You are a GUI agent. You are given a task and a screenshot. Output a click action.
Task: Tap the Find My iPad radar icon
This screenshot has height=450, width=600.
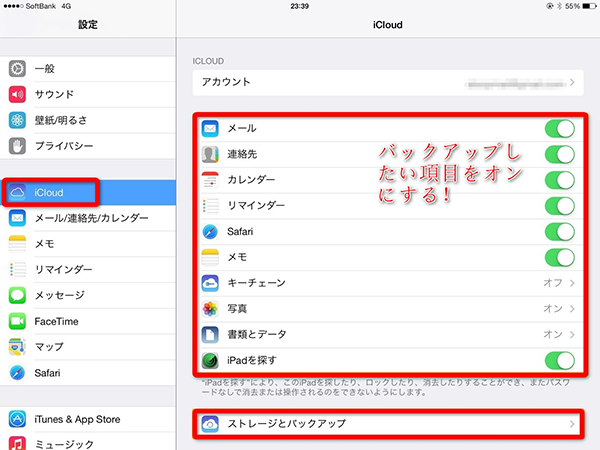(210, 360)
